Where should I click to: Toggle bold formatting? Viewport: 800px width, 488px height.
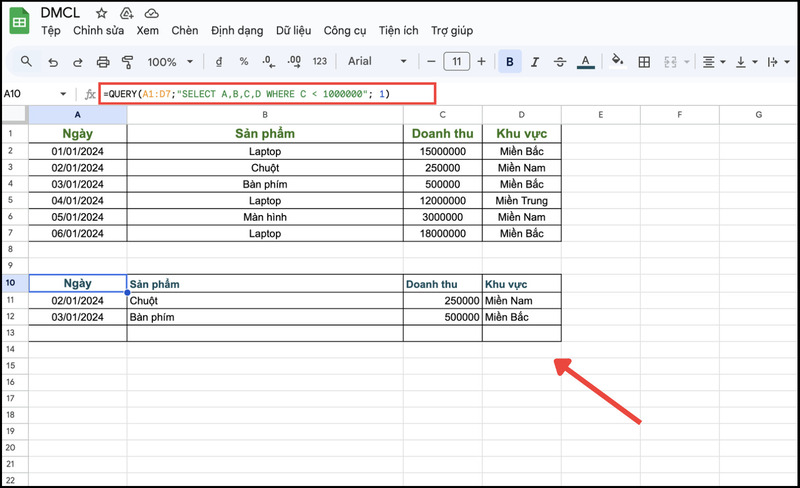[510, 62]
